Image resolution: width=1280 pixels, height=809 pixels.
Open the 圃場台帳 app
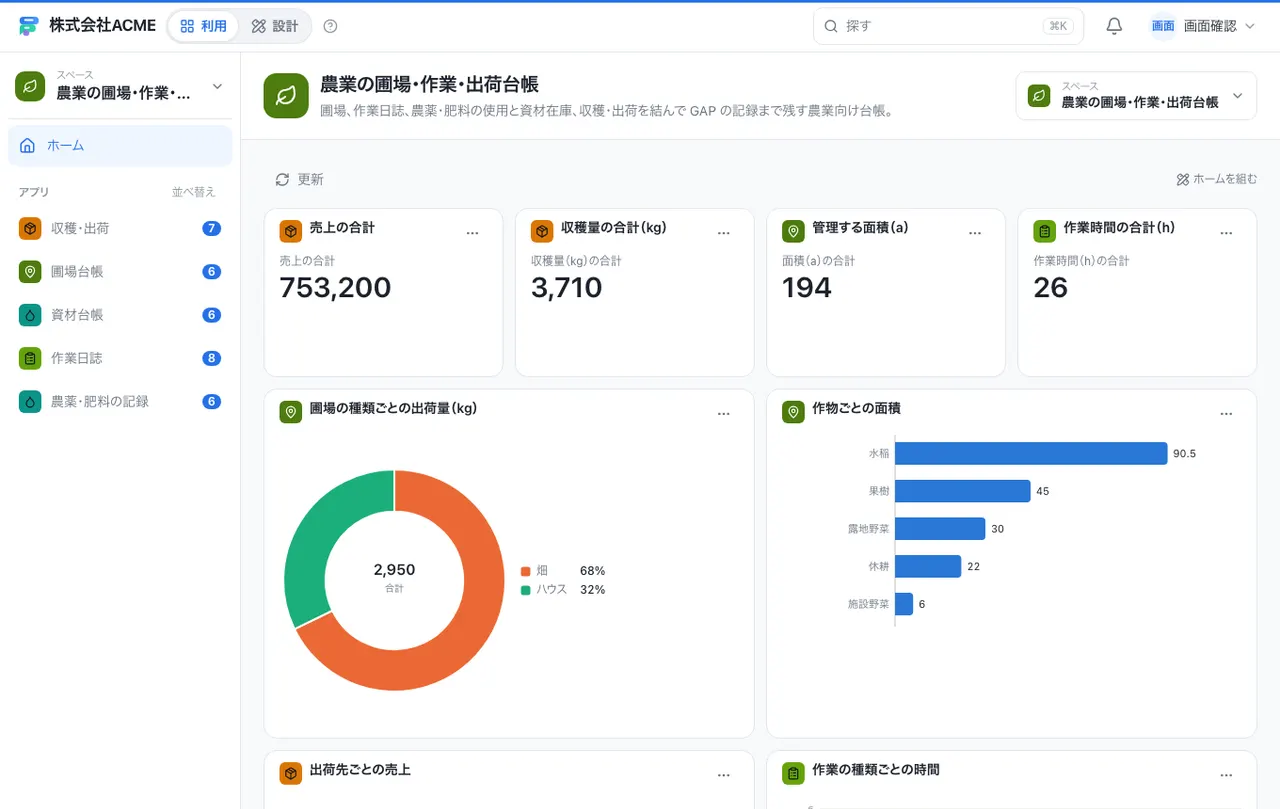click(x=120, y=272)
